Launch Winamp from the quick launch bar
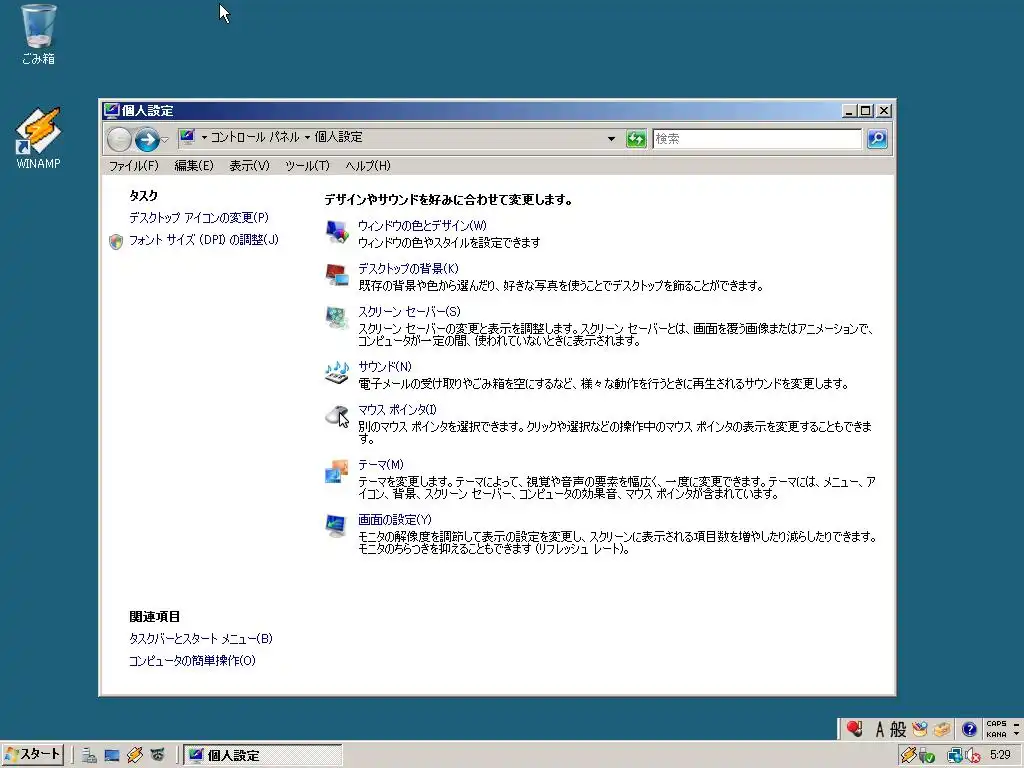The width and height of the screenshot is (1024, 768). (x=135, y=756)
